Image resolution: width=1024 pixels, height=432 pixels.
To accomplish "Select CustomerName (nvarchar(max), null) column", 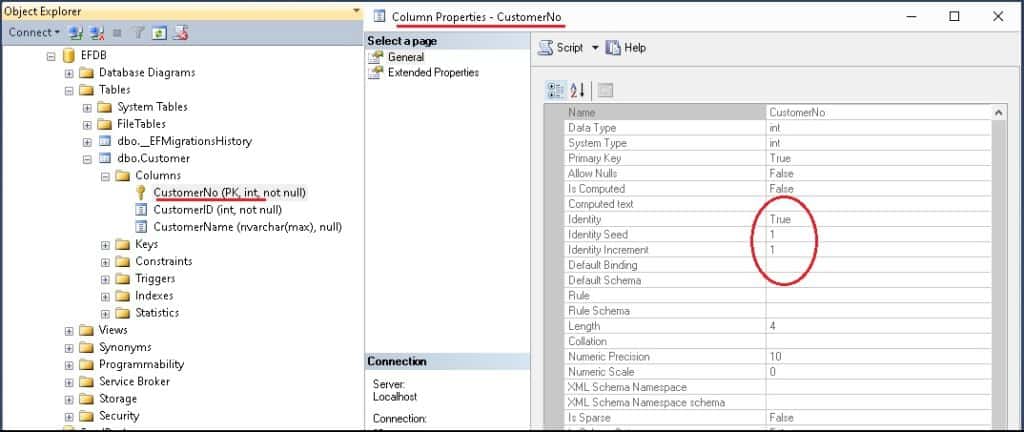I will click(x=248, y=226).
